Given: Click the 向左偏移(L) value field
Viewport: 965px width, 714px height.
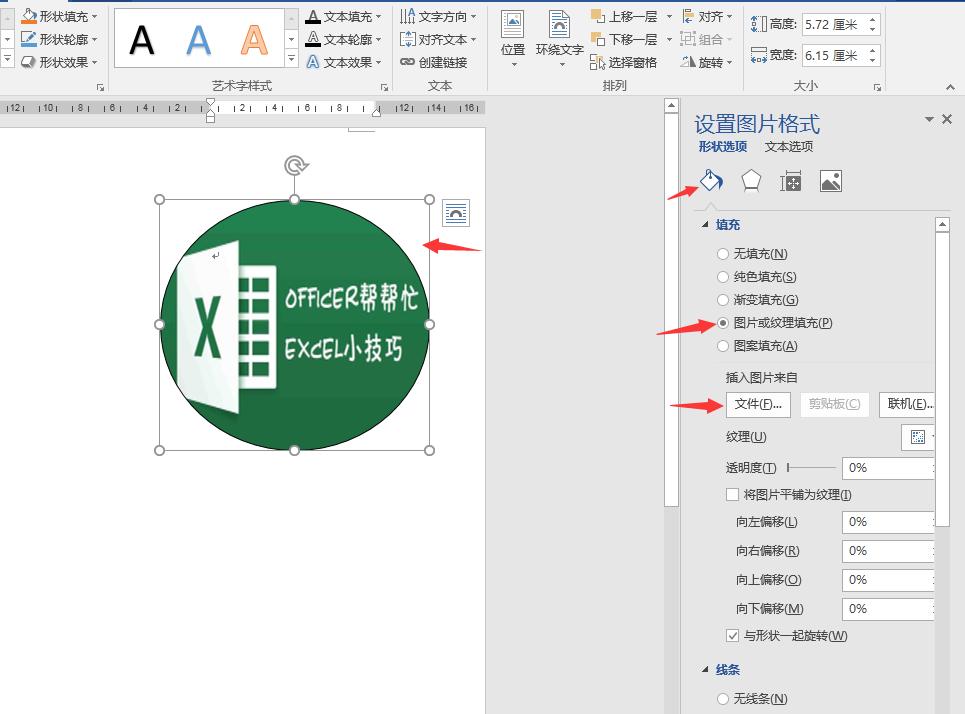Looking at the screenshot, I should pyautogui.click(x=887, y=522).
